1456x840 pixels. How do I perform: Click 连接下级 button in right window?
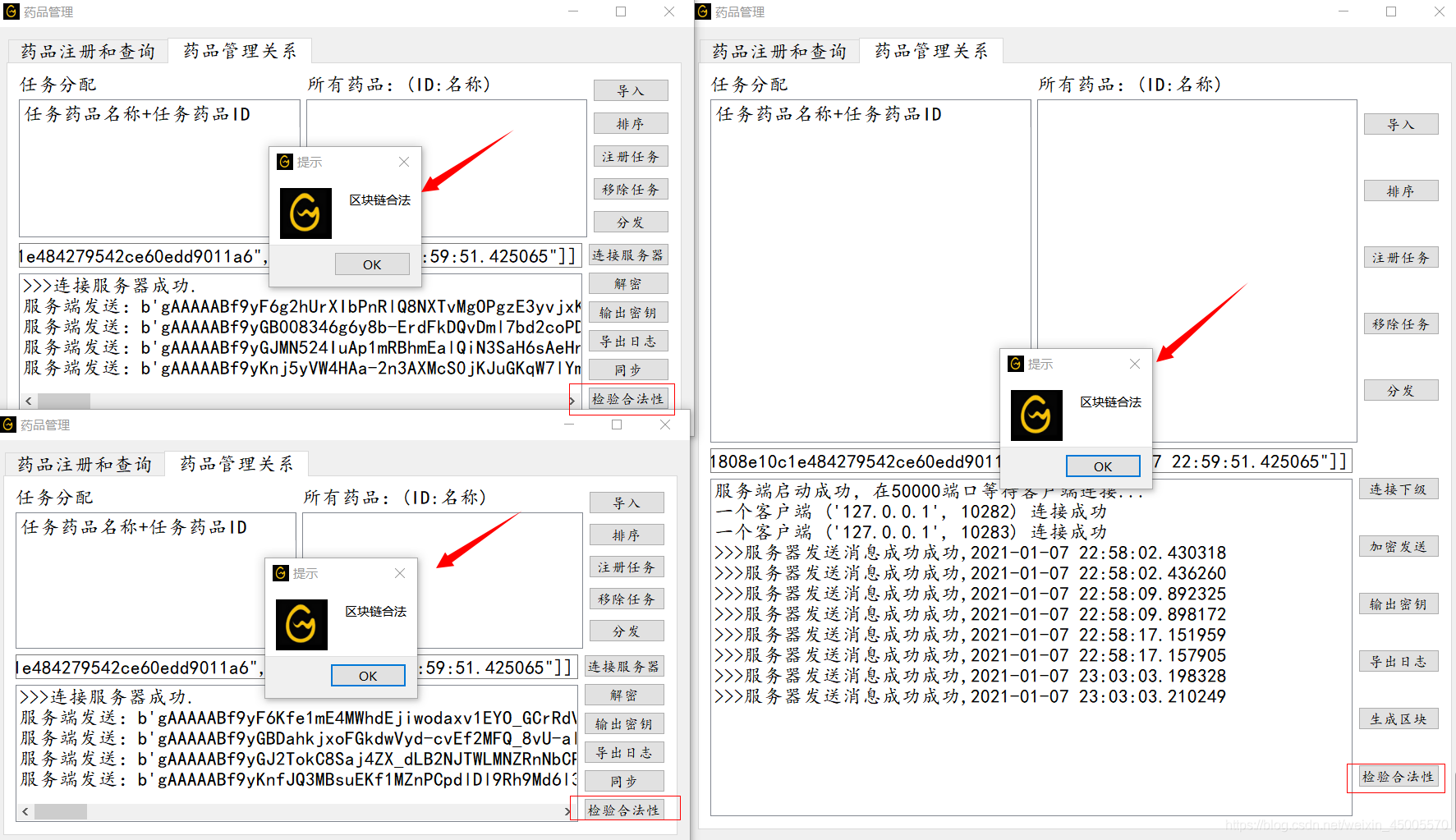pos(1399,489)
